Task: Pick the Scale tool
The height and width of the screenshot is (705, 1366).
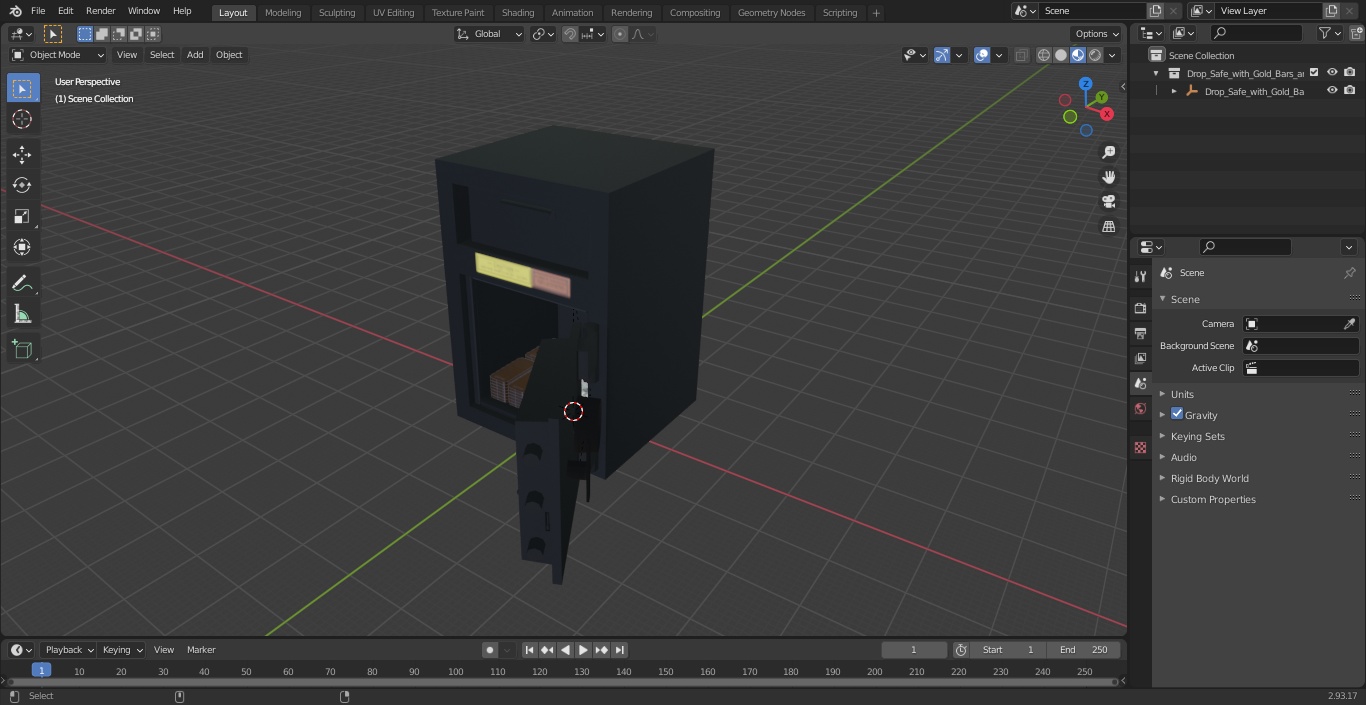Action: point(22,216)
